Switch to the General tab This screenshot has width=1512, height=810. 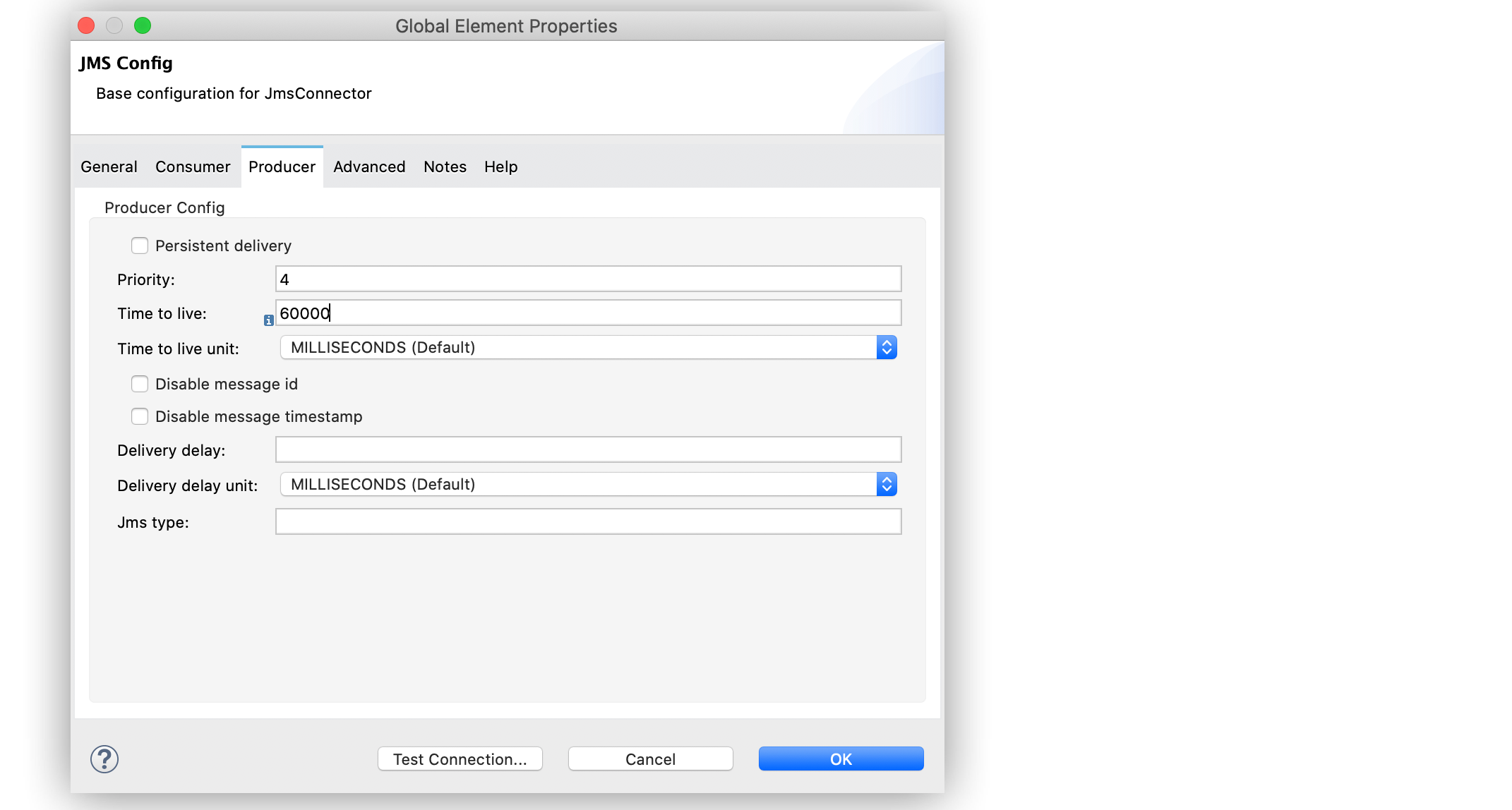coord(109,167)
